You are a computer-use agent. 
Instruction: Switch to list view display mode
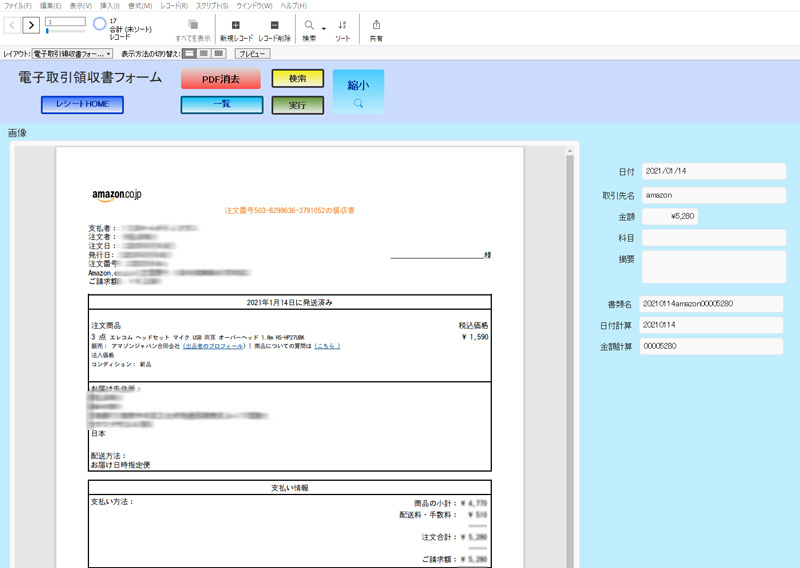point(204,53)
